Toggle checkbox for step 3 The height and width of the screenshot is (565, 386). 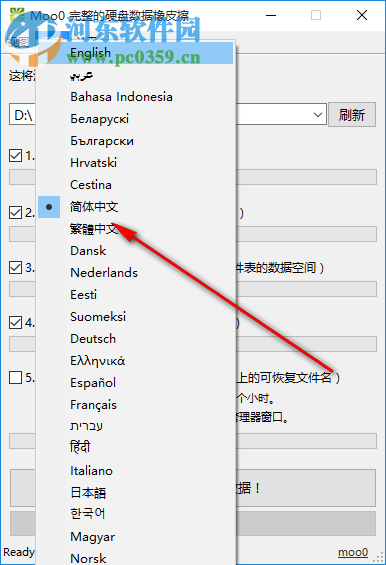(15, 268)
